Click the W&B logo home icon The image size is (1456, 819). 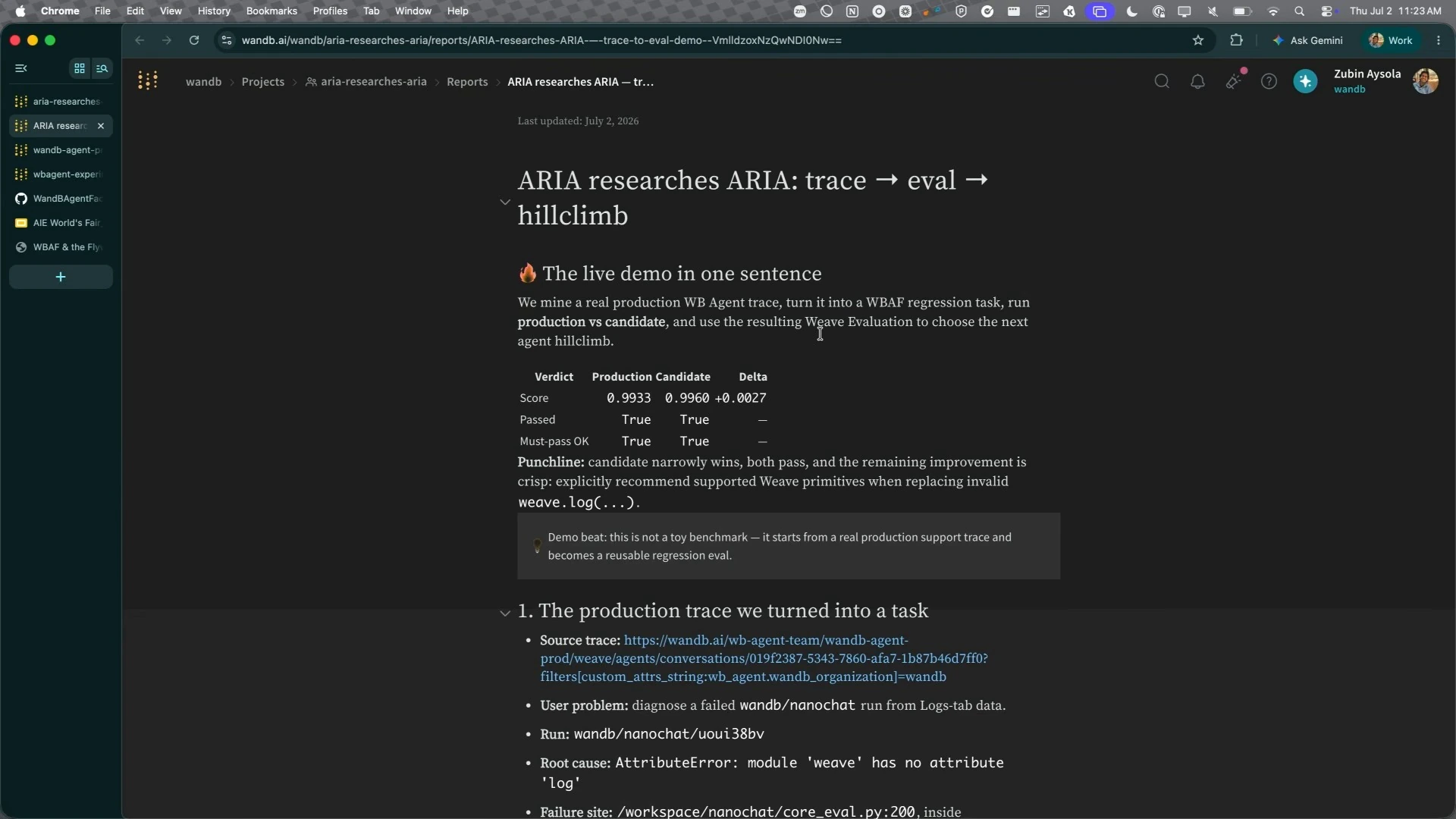148,80
